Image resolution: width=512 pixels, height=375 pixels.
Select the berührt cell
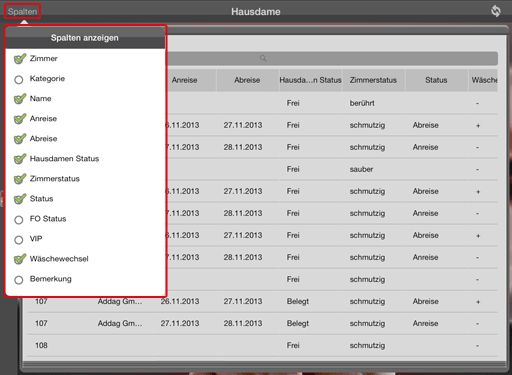tap(362, 103)
